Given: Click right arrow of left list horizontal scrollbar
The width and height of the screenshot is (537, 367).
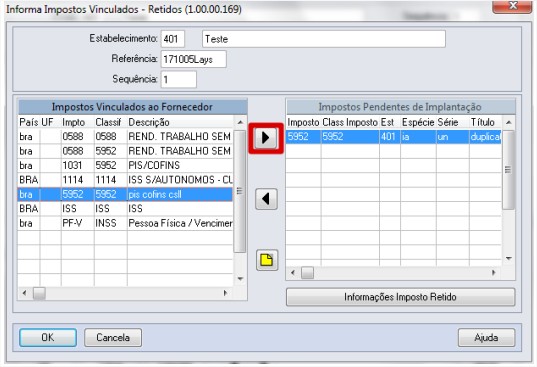Looking at the screenshot, I should [225, 293].
